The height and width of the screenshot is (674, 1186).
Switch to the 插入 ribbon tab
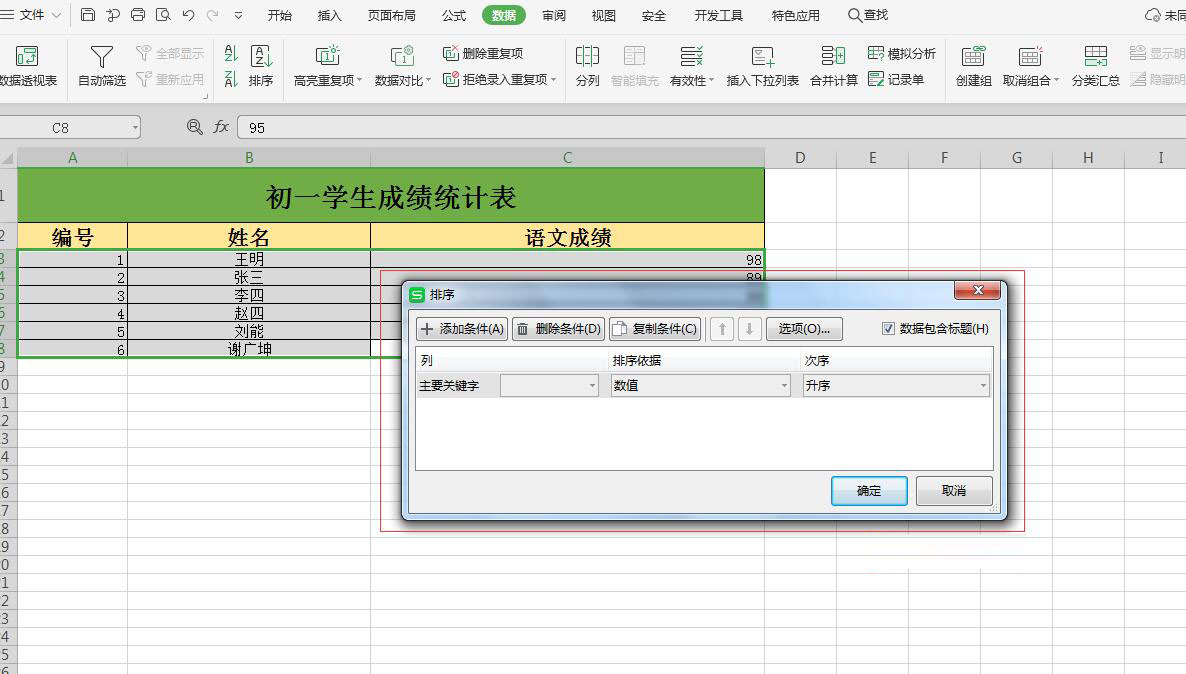pyautogui.click(x=329, y=15)
